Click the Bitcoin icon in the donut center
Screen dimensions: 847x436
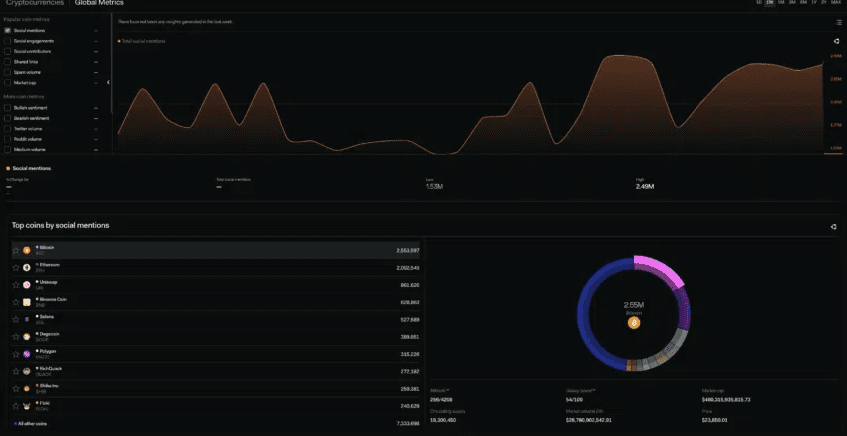tap(634, 323)
